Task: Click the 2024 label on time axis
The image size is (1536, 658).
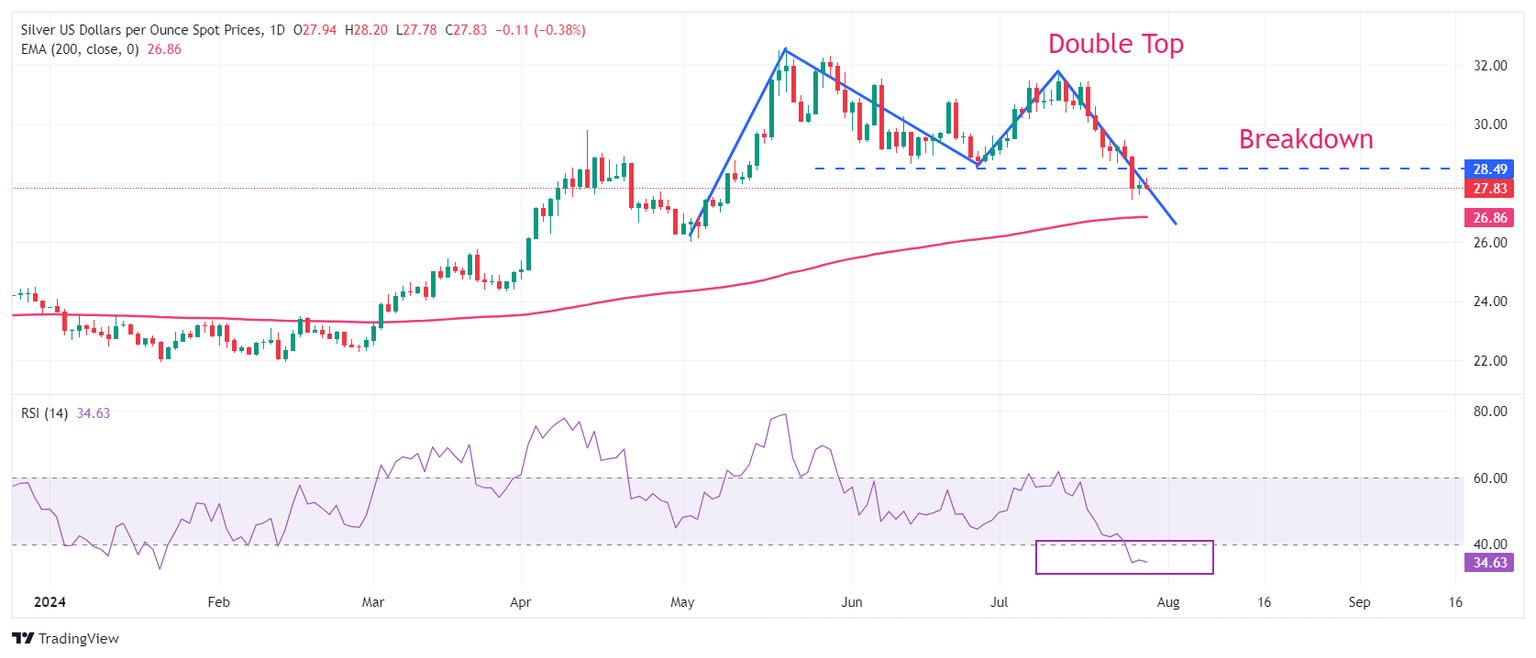Action: (x=50, y=602)
